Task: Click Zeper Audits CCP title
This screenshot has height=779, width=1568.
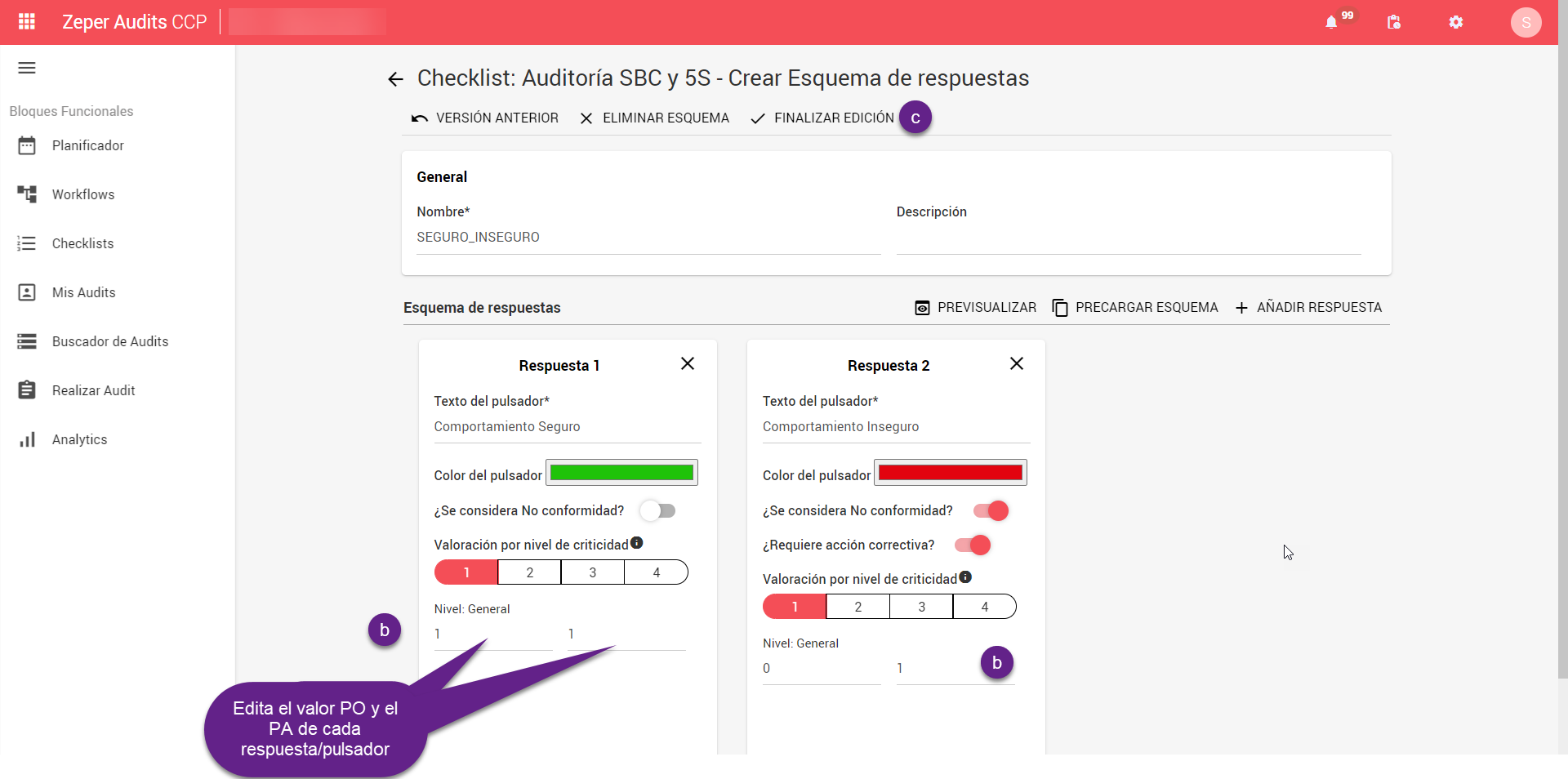Action: pyautogui.click(x=135, y=22)
